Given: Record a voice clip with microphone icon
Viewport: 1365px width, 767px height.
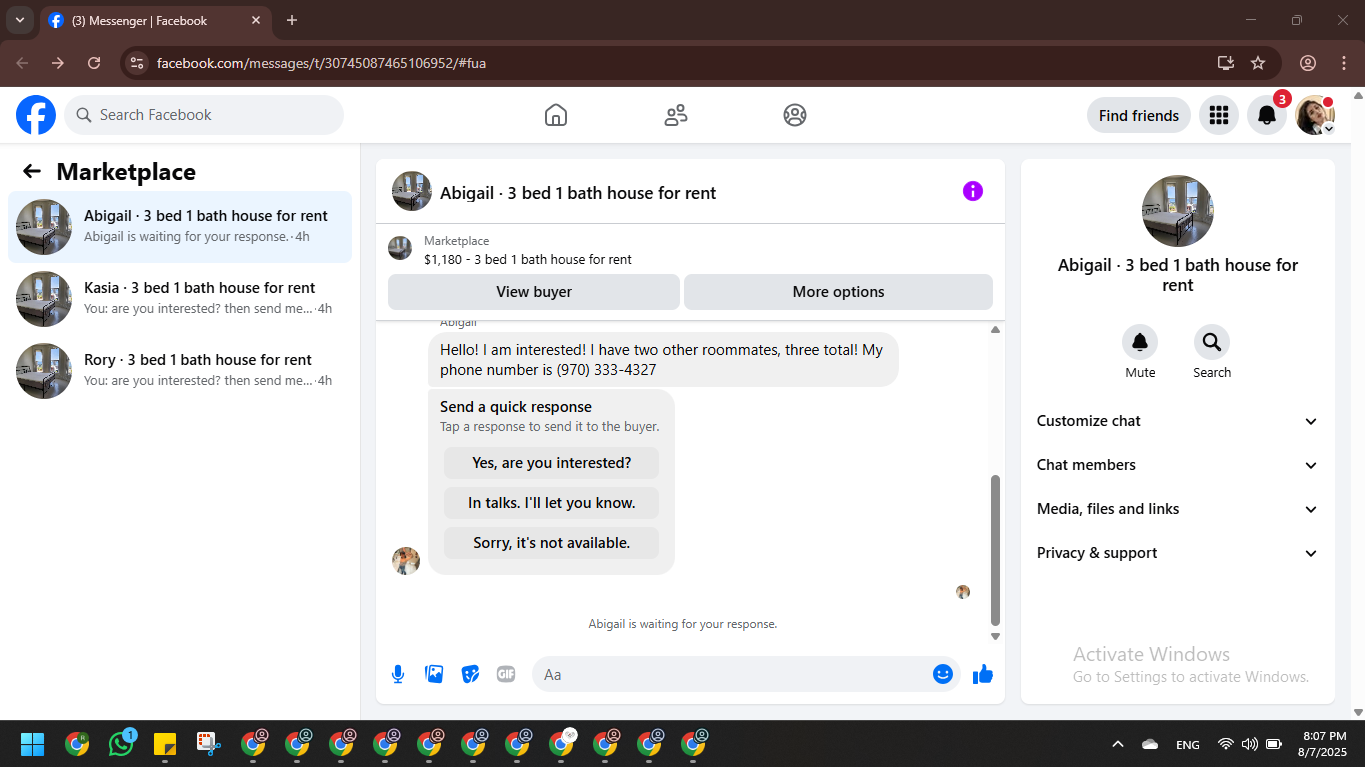Looking at the screenshot, I should click(398, 674).
